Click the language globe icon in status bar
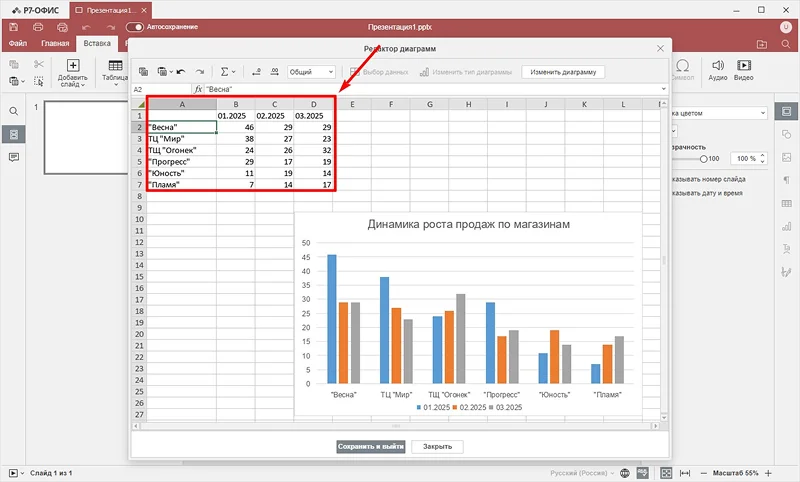The image size is (800, 482). 624,473
